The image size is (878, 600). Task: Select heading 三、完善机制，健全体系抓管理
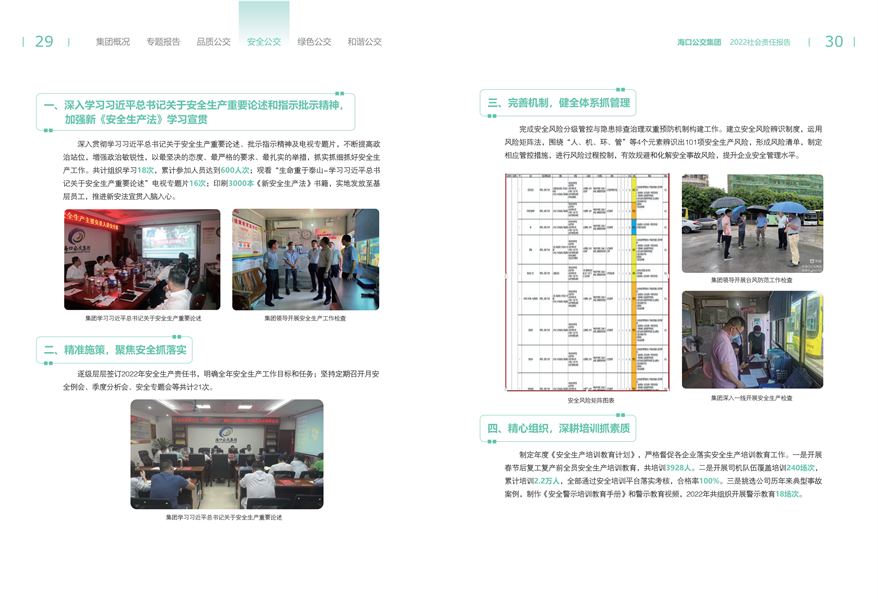click(x=558, y=103)
